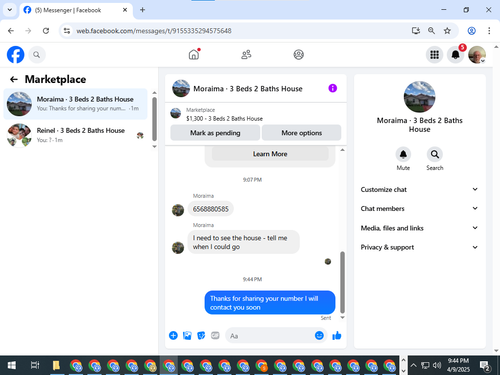The height and width of the screenshot is (375, 500).
Task: Reload the page in the browser
Action: [x=46, y=31]
